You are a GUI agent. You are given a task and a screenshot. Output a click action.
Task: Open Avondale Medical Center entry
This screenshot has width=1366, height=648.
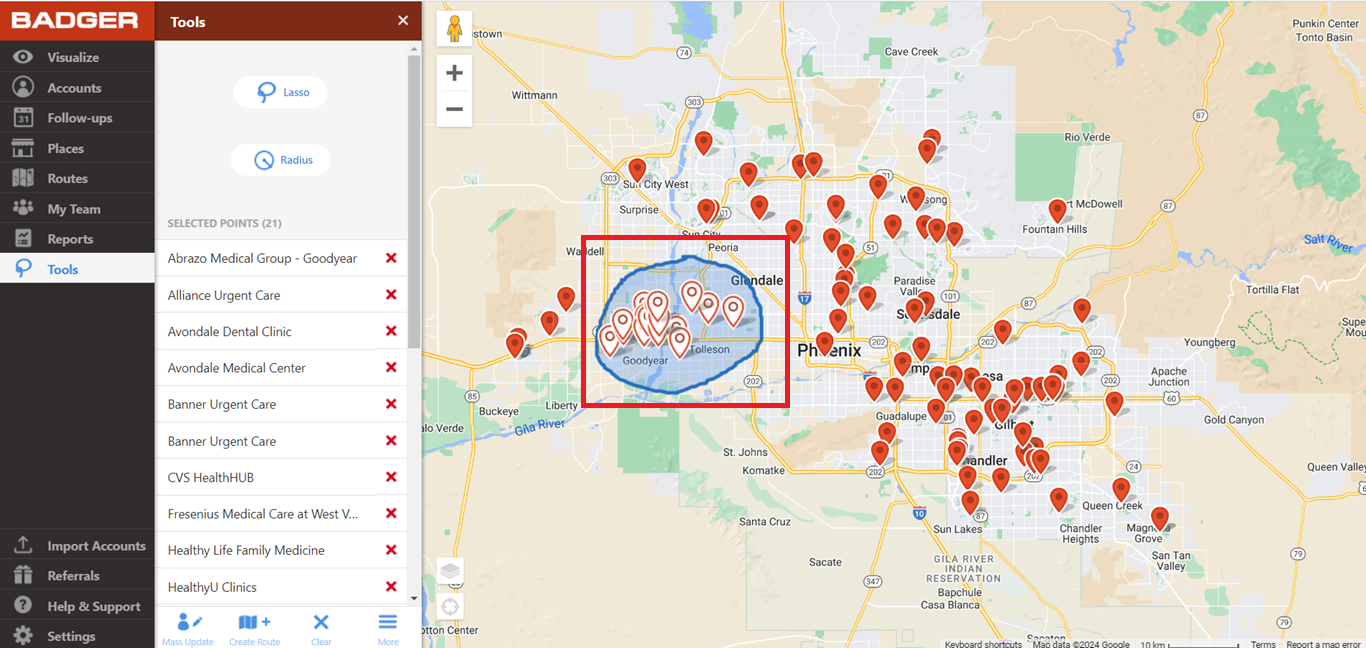coord(237,368)
